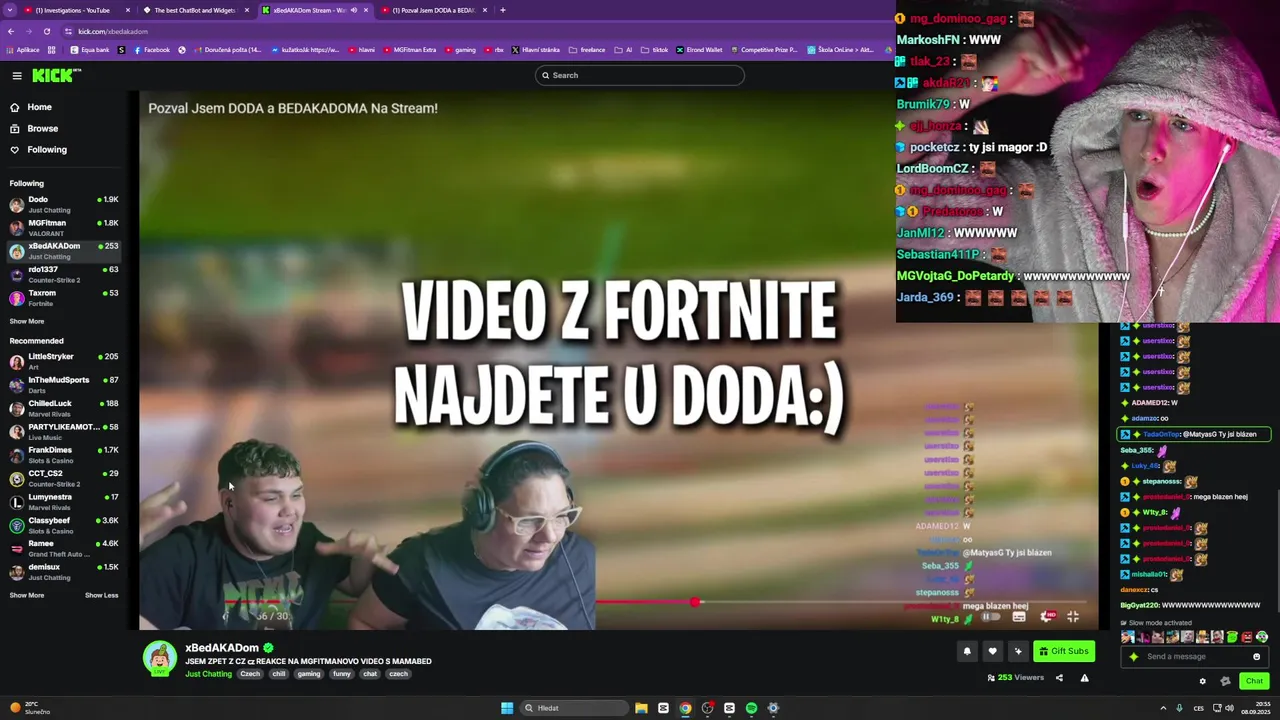Switch to the Pozval Jsem DODA YouTube tab
The height and width of the screenshot is (720, 1280).
434,10
